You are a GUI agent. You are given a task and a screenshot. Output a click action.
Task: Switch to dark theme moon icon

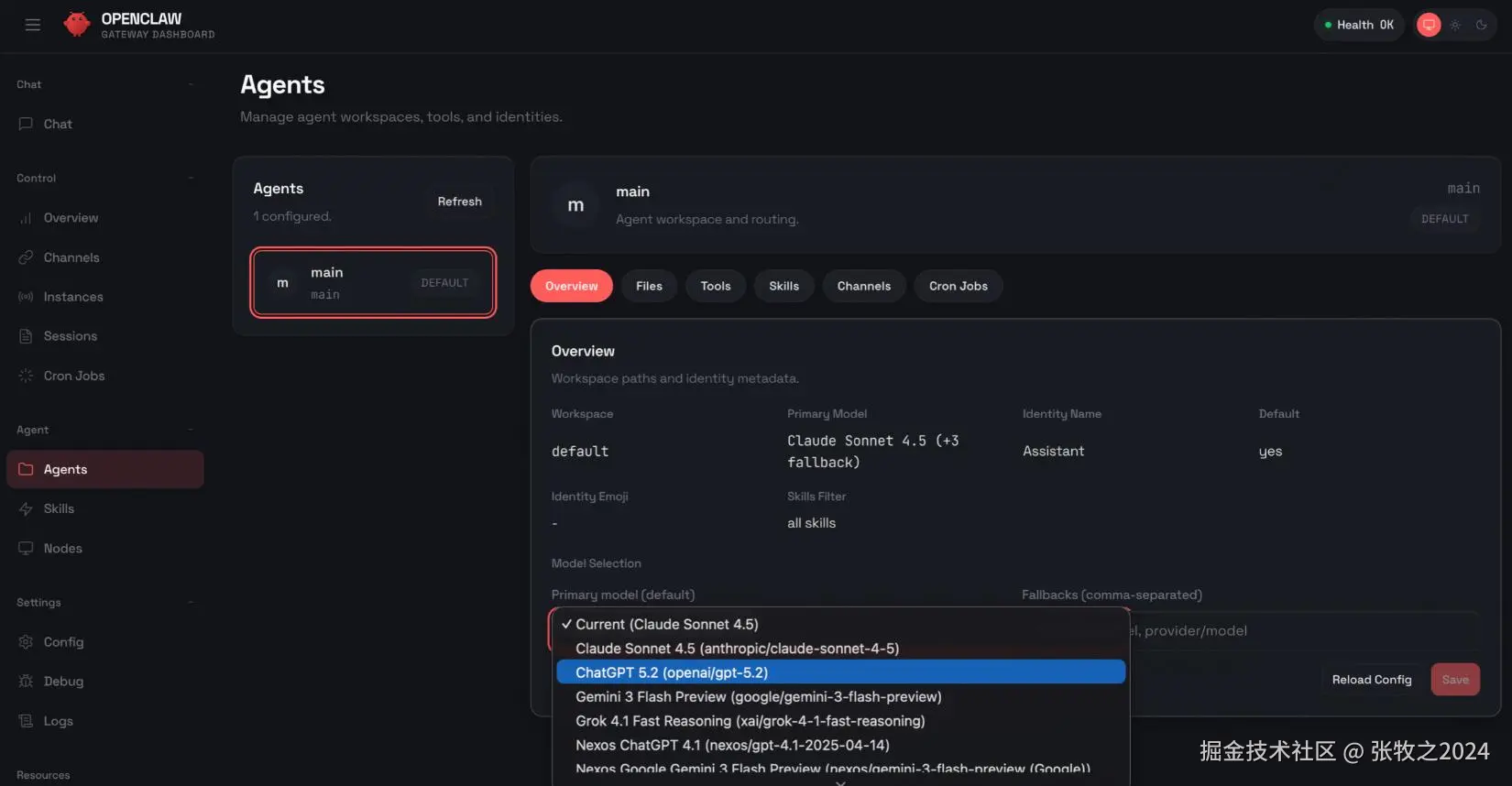tap(1481, 25)
